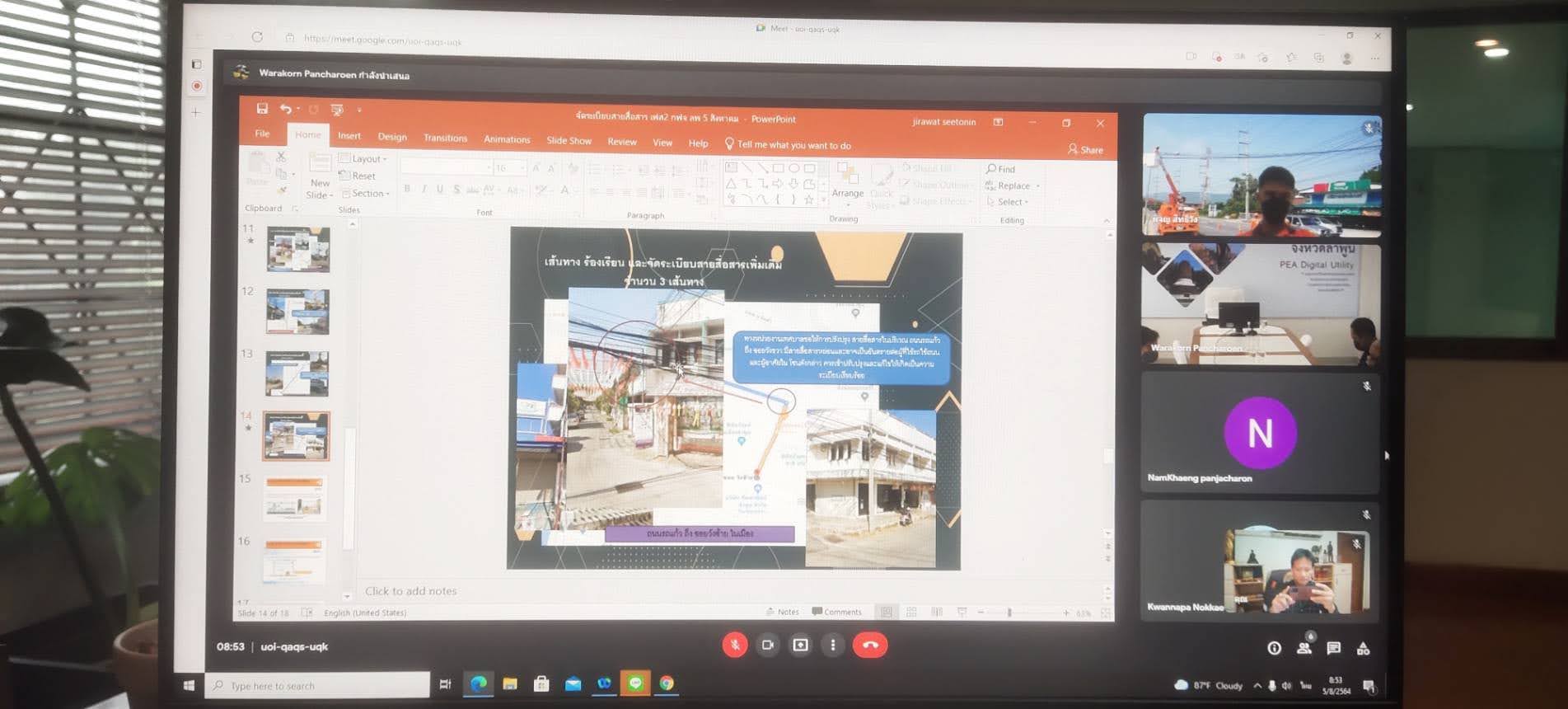Toggle the camera button in Meet
1568x709 pixels.
coord(767,645)
